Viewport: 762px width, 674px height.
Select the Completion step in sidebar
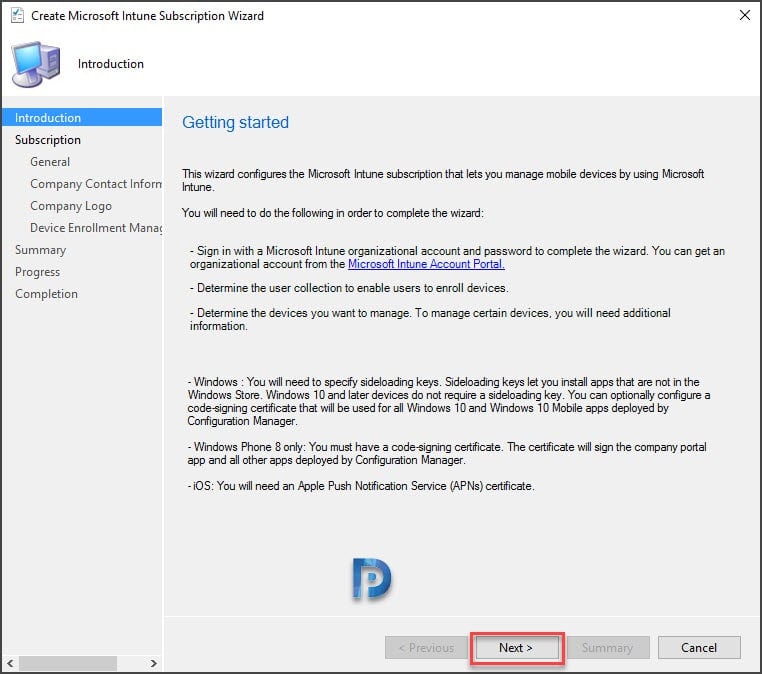coord(46,294)
